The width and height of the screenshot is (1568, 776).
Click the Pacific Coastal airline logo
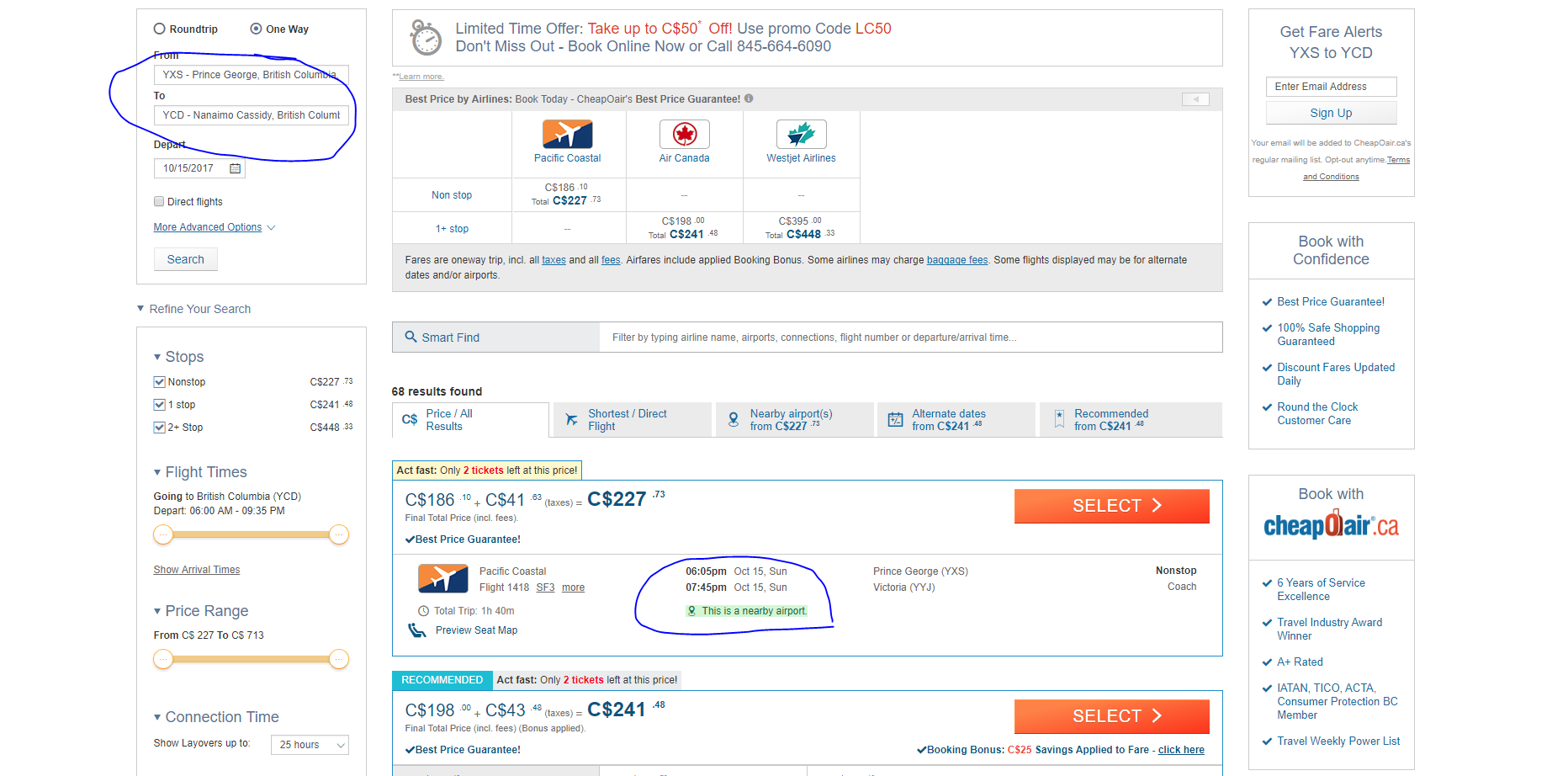[568, 135]
